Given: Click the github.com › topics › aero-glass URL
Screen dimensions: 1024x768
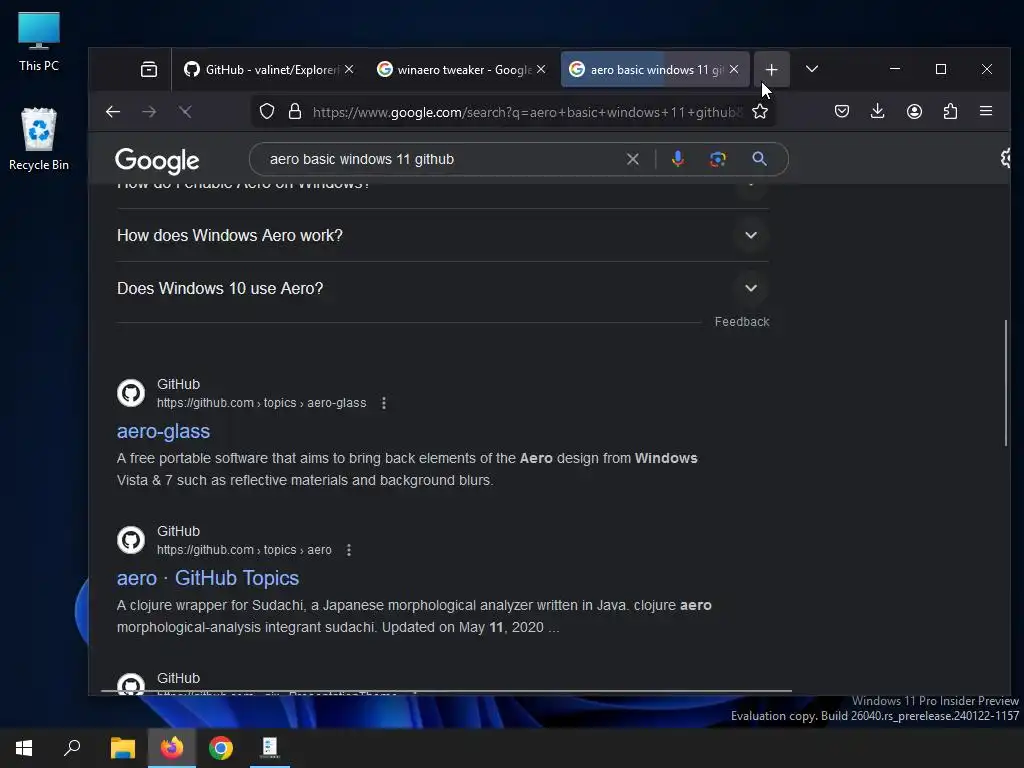Looking at the screenshot, I should [261, 403].
